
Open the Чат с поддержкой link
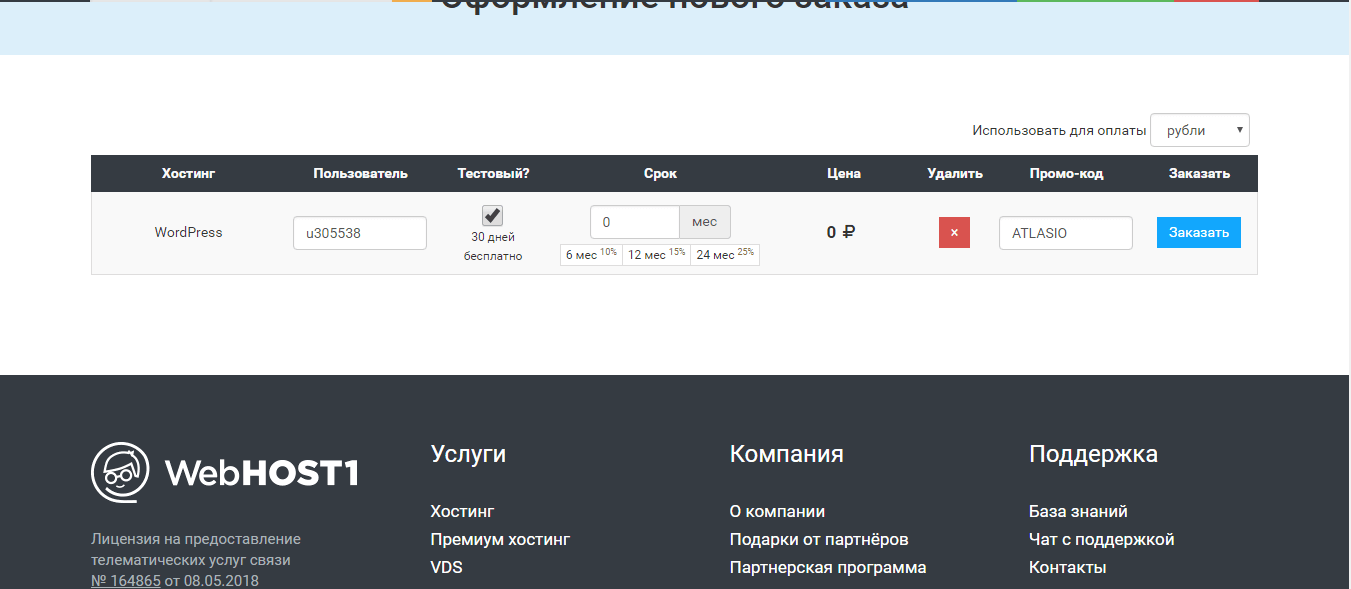1102,539
